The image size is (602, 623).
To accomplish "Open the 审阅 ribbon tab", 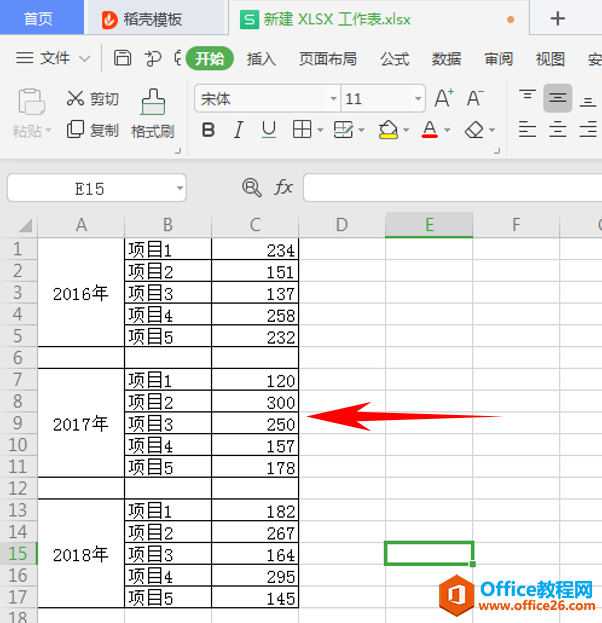I will coord(499,59).
